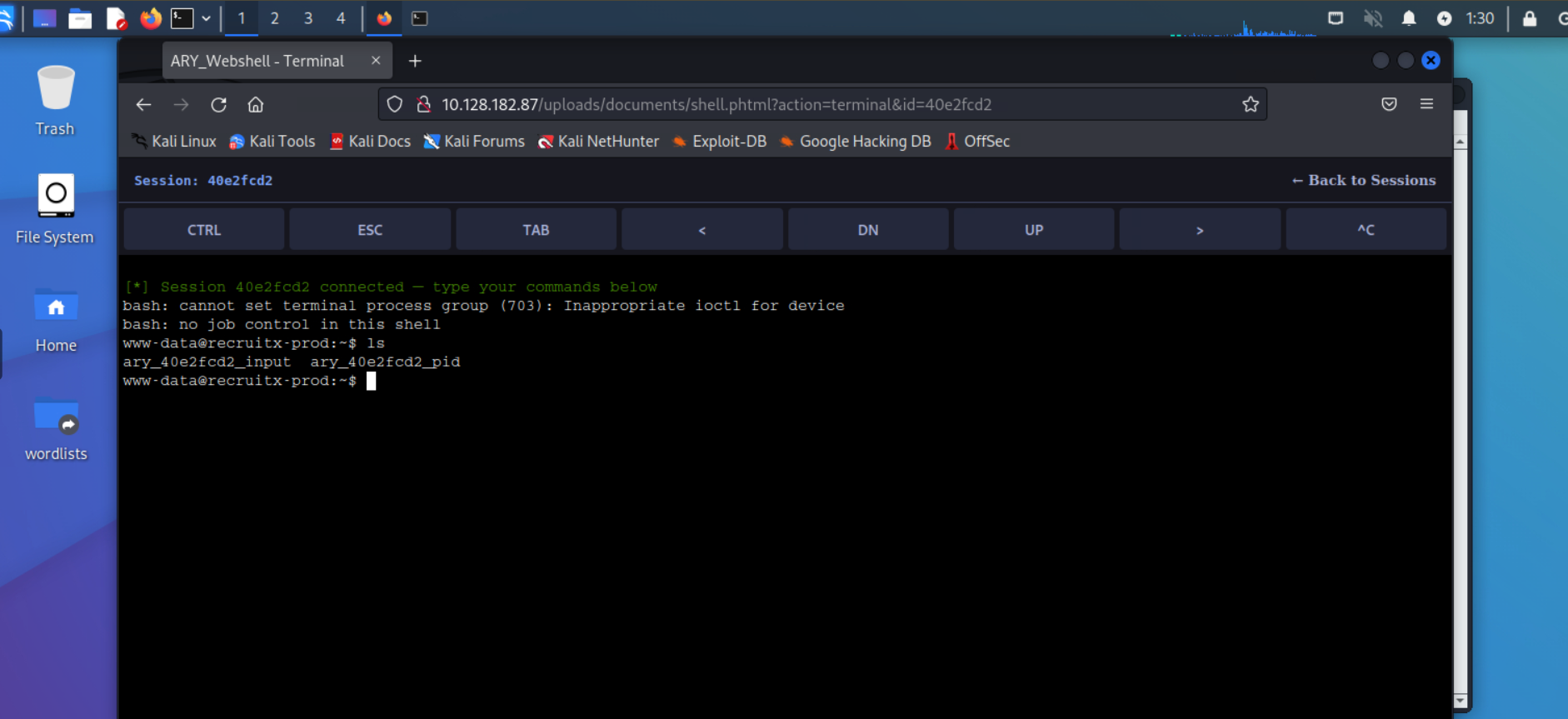Image resolution: width=1568 pixels, height=719 pixels.
Task: Send ^C interrupt to terminal
Action: [x=1366, y=230]
